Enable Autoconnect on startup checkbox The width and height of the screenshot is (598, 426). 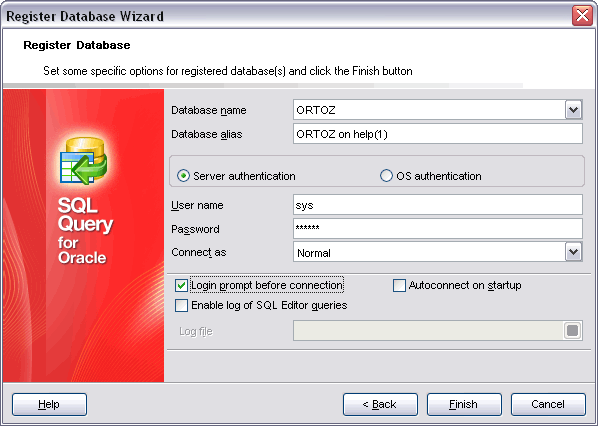point(399,285)
